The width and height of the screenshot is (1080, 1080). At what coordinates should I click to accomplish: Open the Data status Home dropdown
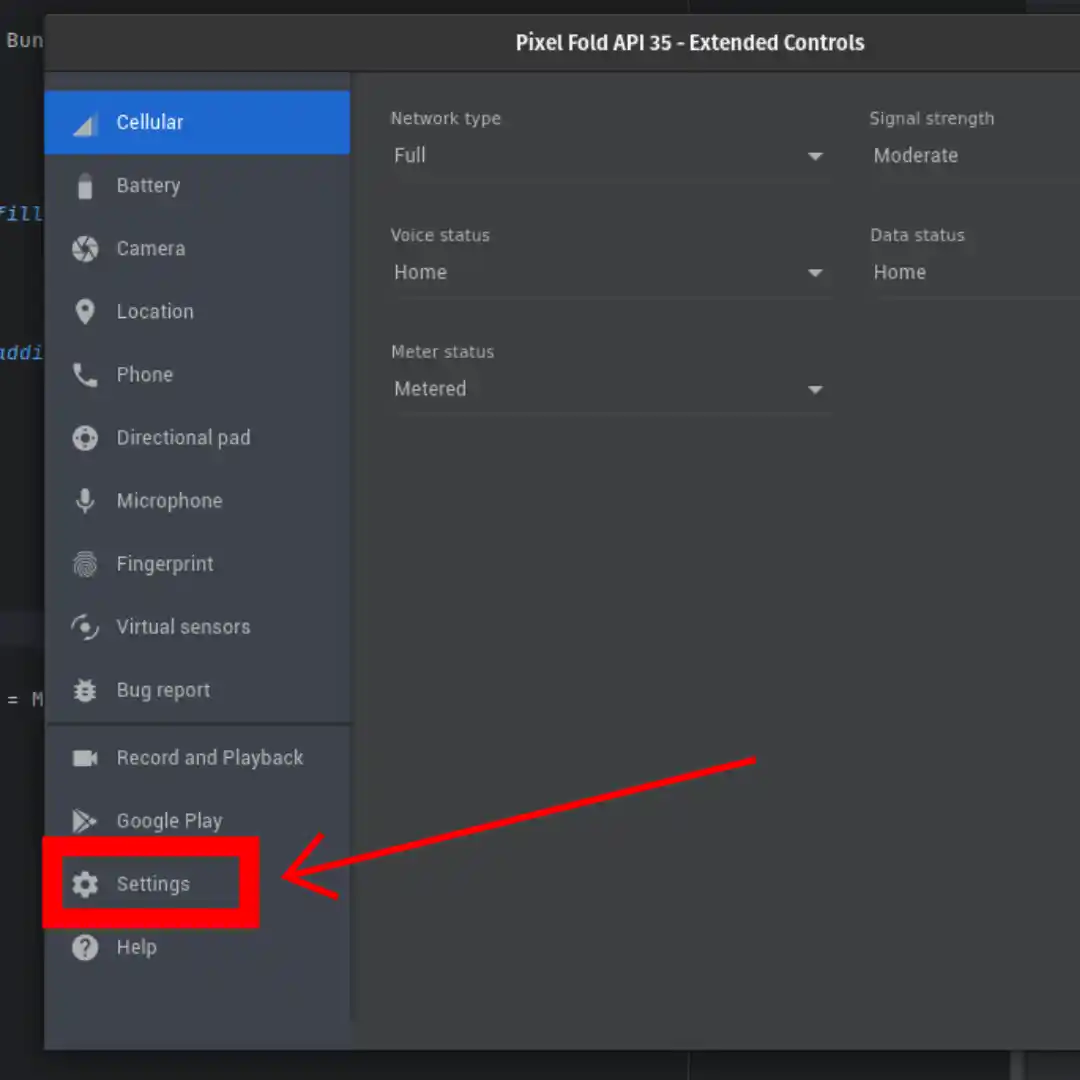975,273
